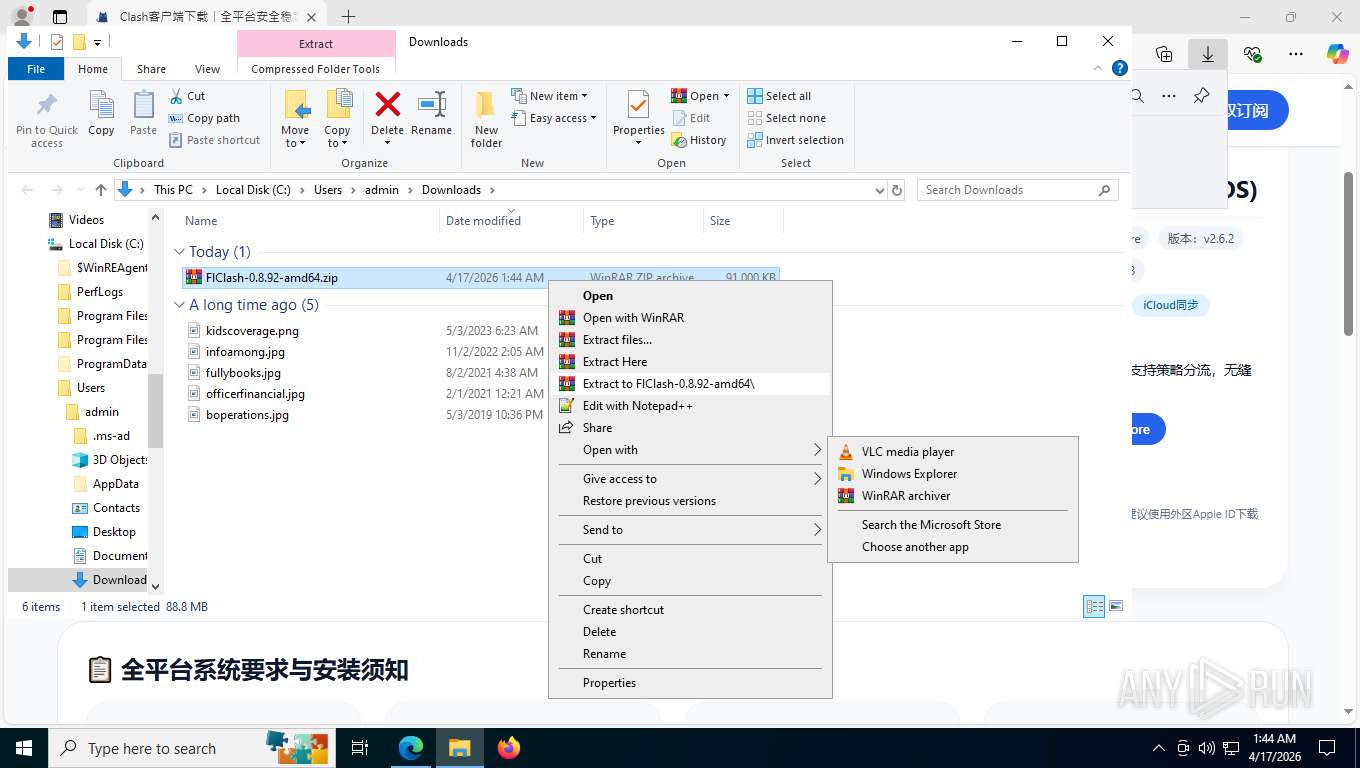Choose Open with WinRAR from context menu
The height and width of the screenshot is (768, 1360).
pos(691,318)
